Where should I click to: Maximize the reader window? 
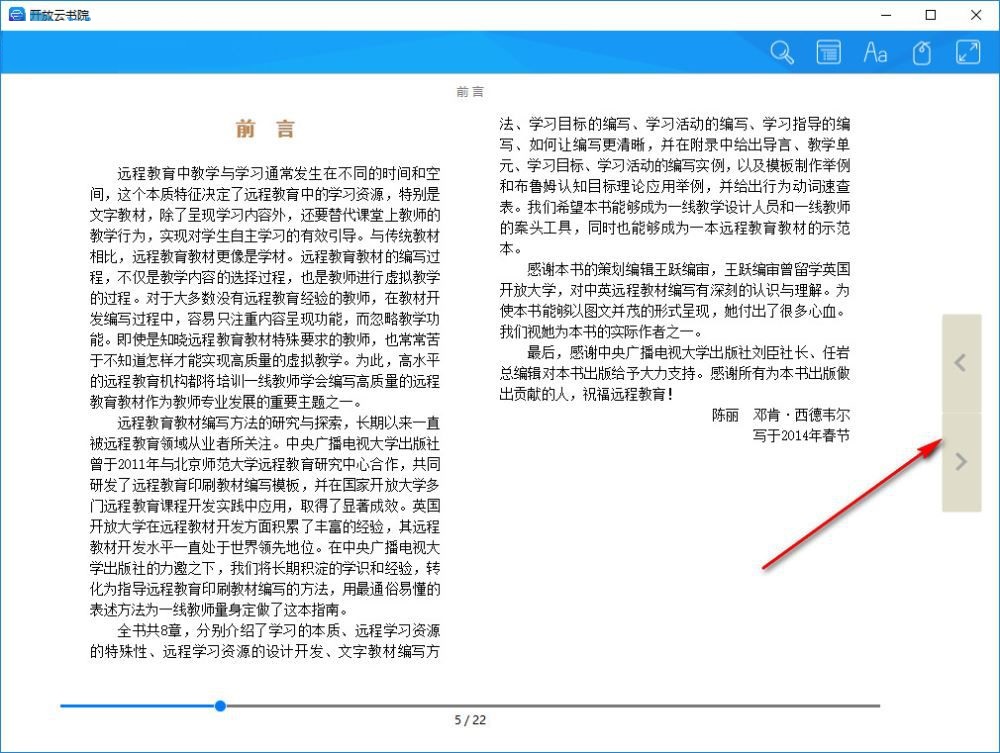point(930,15)
